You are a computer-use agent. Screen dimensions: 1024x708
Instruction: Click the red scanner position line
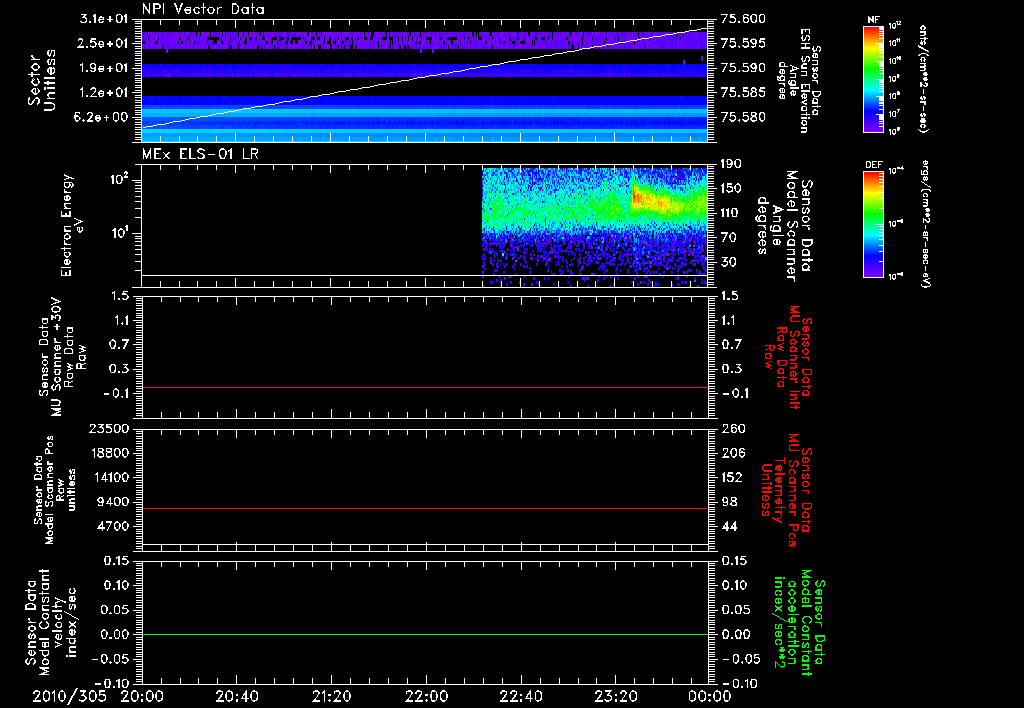click(x=425, y=509)
